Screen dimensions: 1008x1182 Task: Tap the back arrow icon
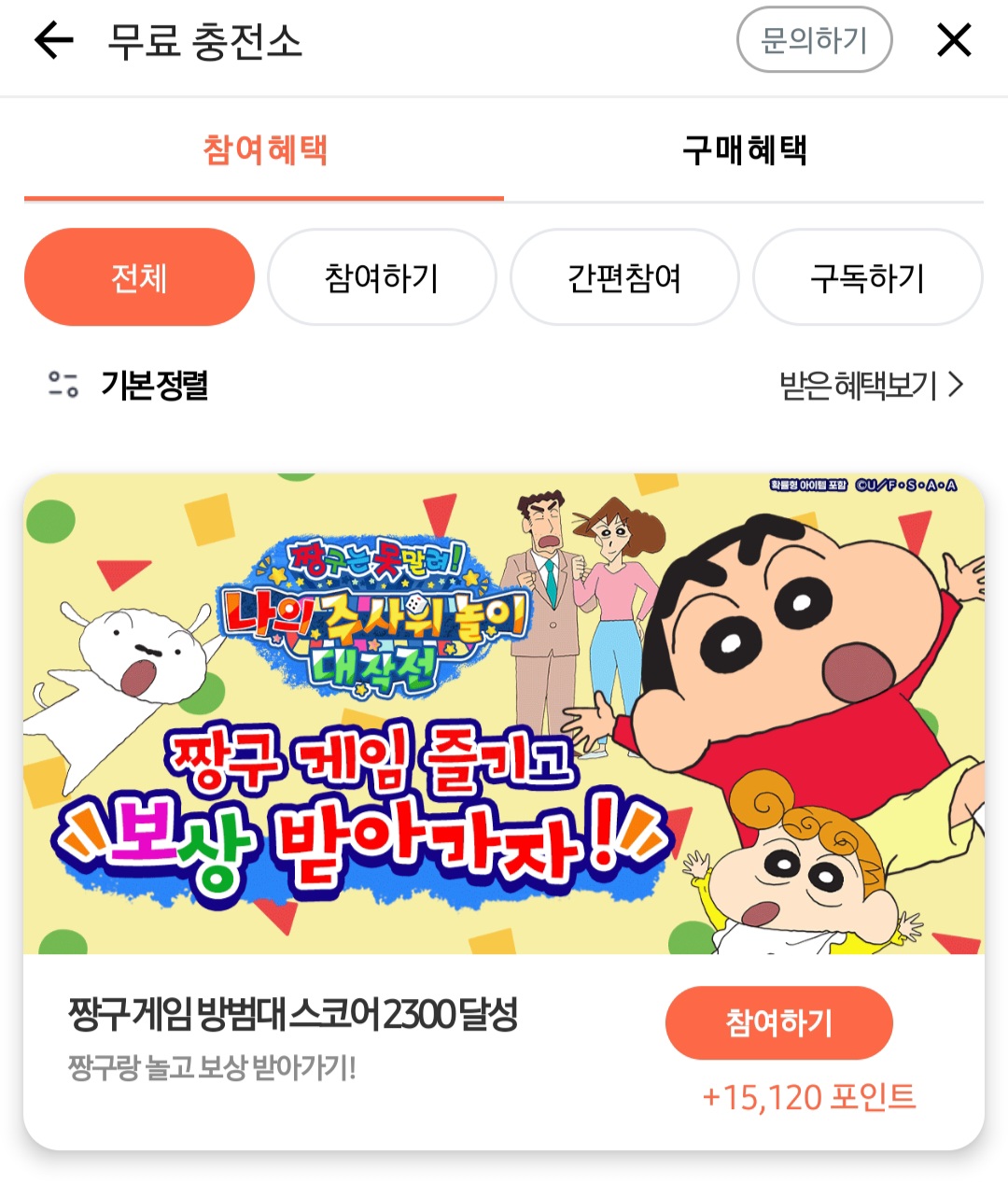coord(53,40)
